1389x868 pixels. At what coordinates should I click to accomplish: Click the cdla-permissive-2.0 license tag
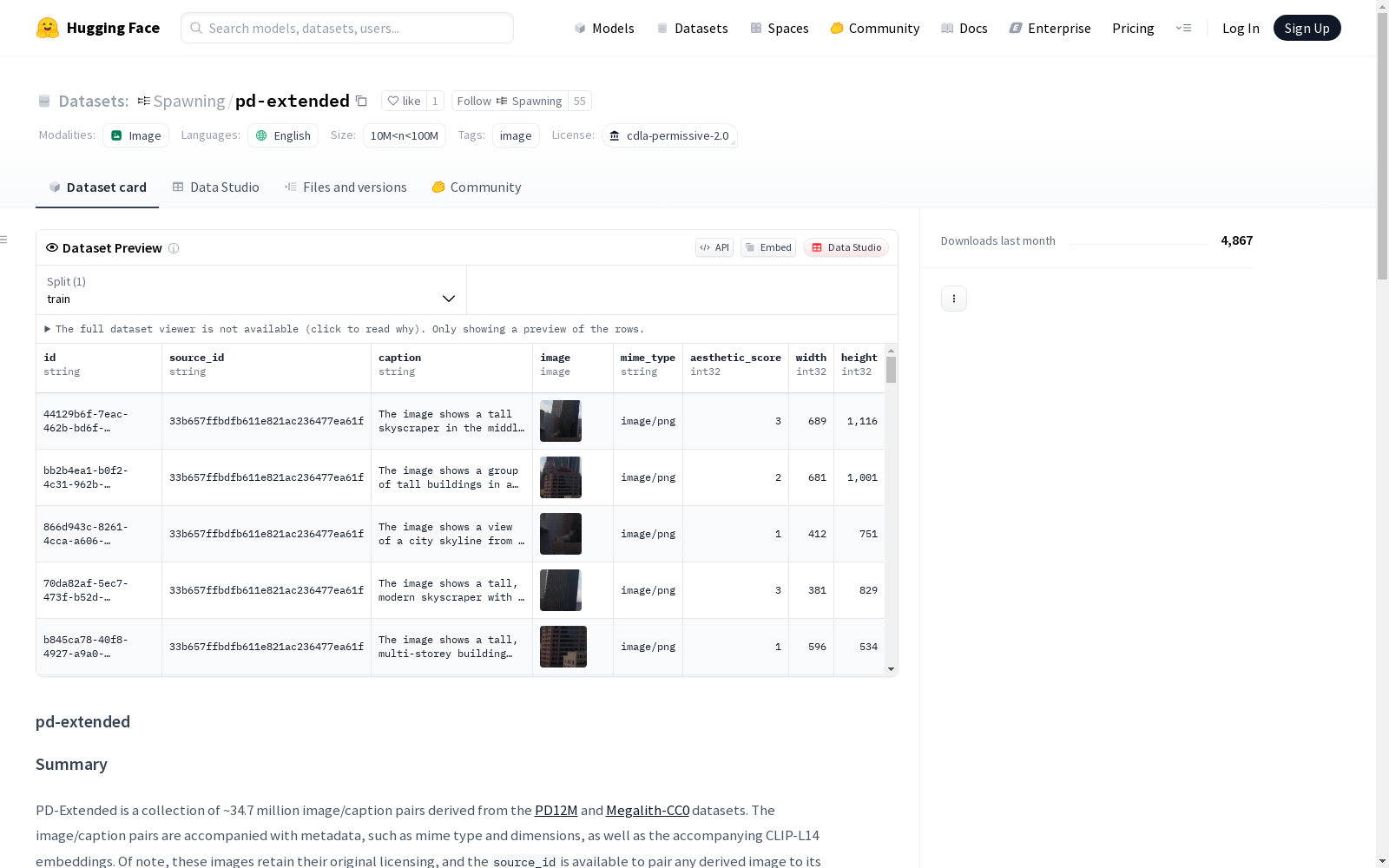pyautogui.click(x=669, y=135)
